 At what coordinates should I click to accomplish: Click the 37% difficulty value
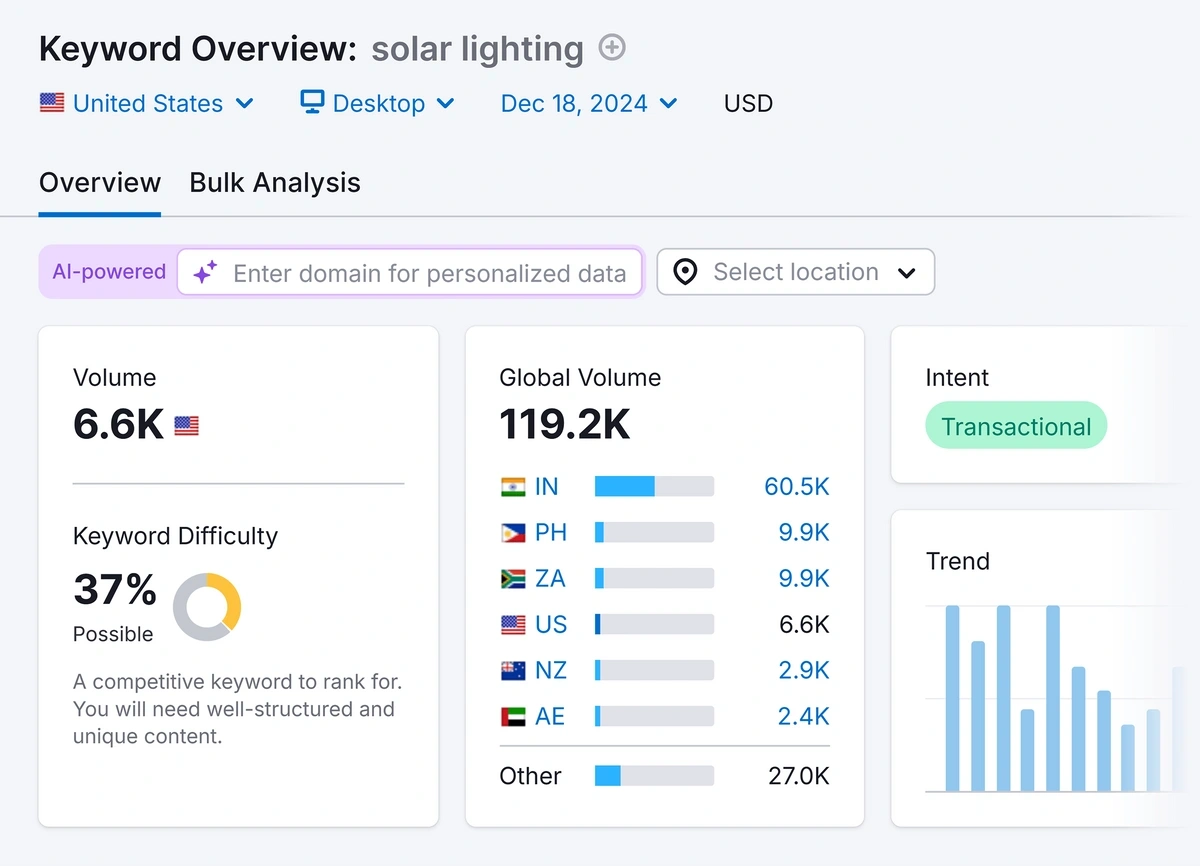115,590
